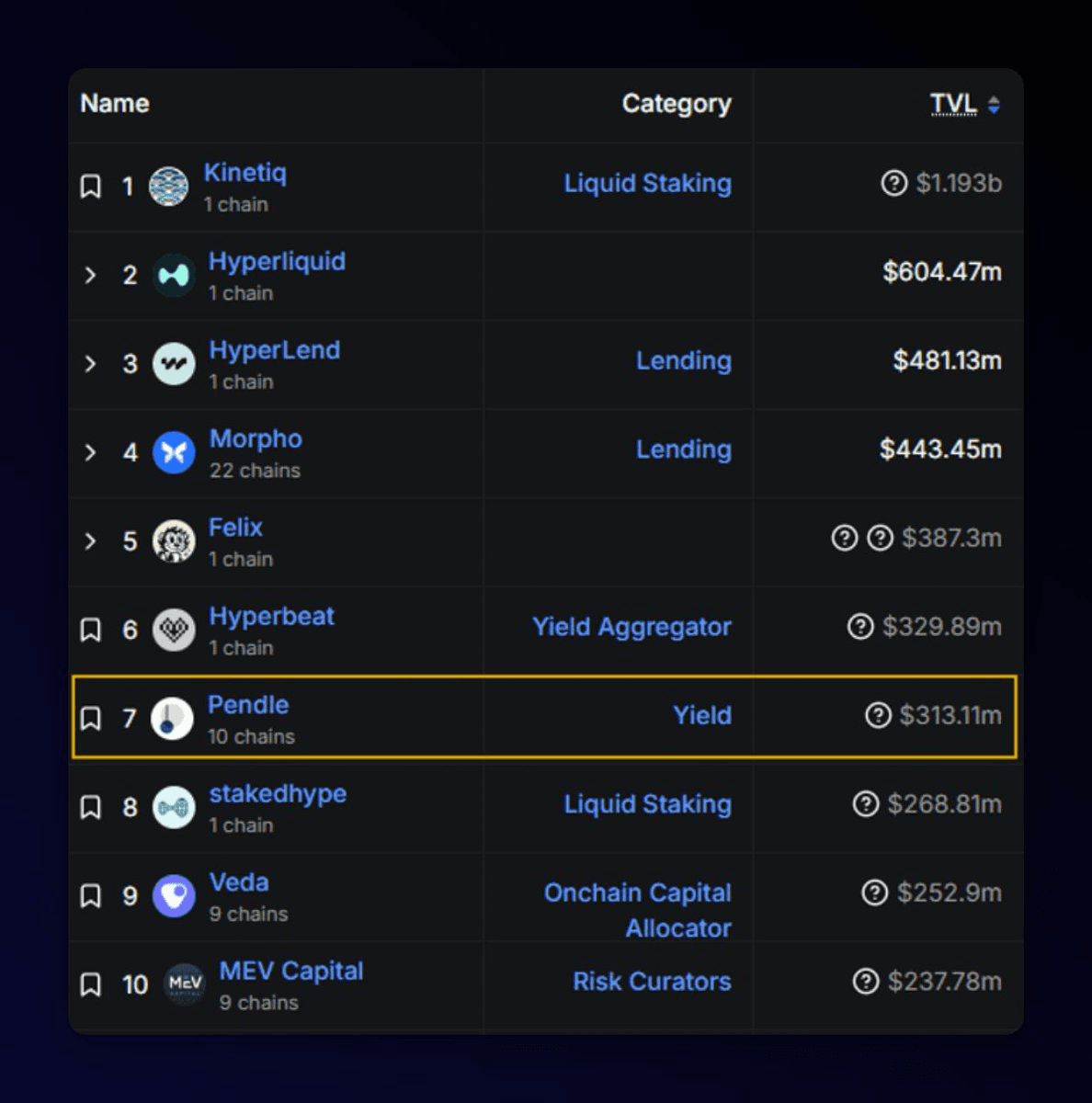The width and height of the screenshot is (1092, 1103).
Task: Open Yield category in Pendle row
Action: pos(702,715)
